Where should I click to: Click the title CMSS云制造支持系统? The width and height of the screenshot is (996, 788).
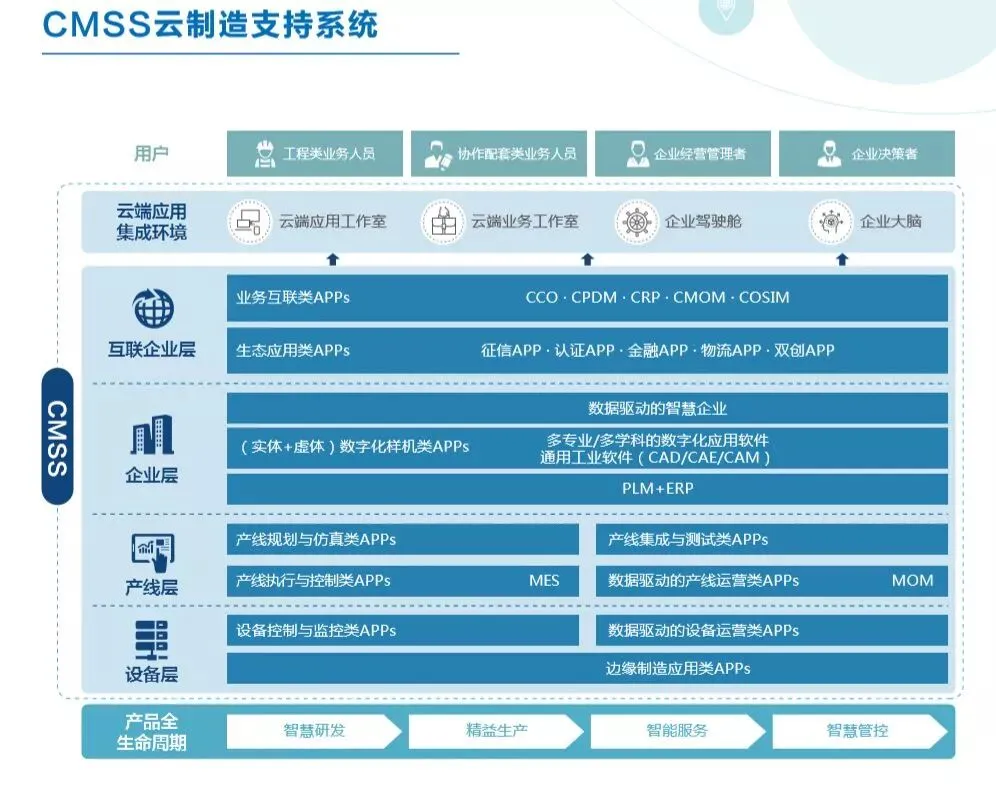coord(210,25)
